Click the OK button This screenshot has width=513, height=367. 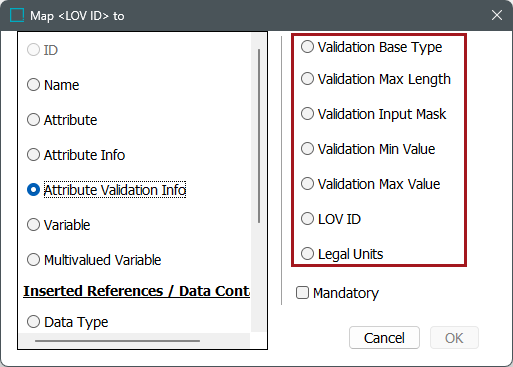[454, 338]
